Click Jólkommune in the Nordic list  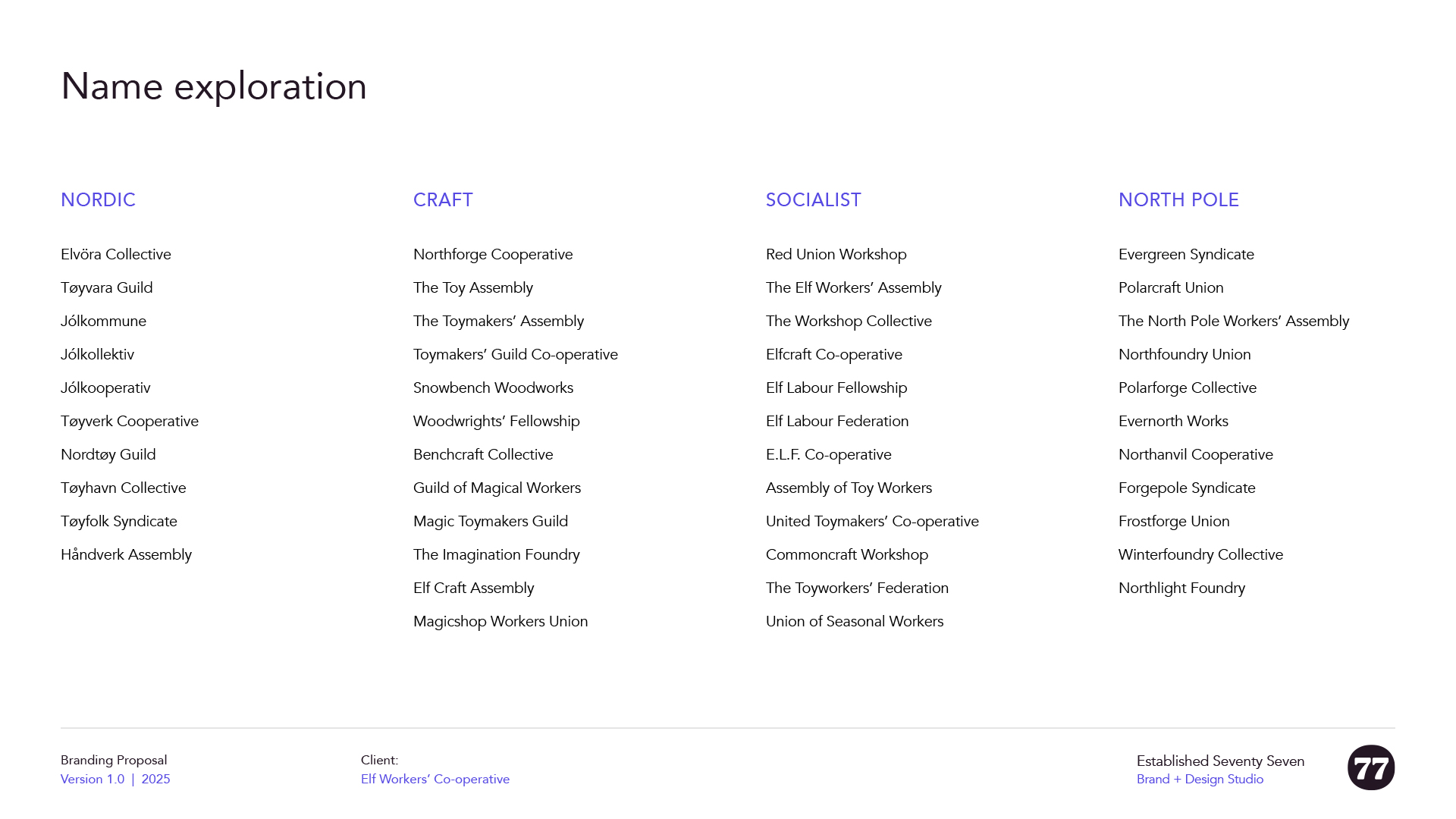tap(103, 321)
